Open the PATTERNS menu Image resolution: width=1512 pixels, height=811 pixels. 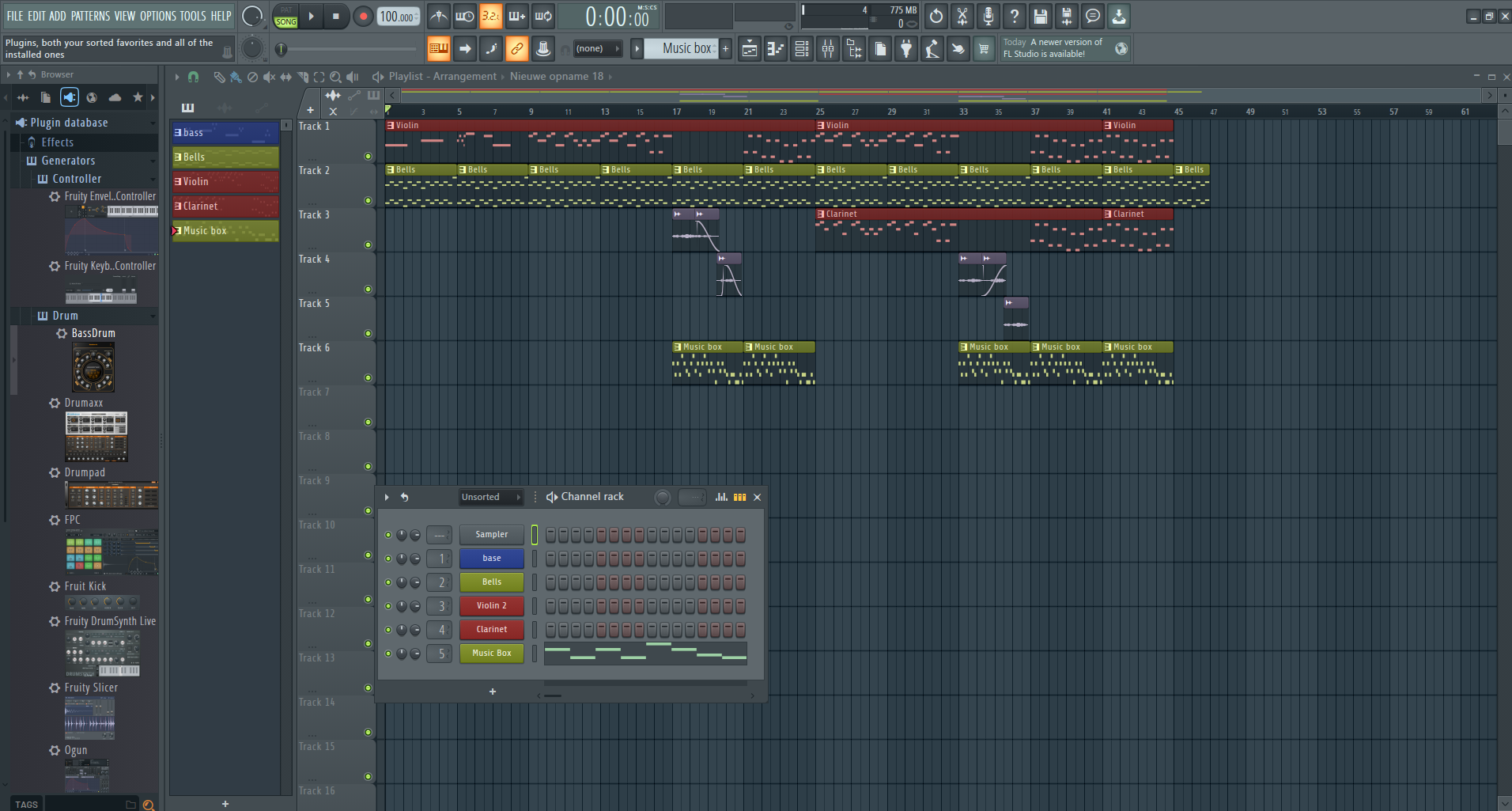[90, 16]
